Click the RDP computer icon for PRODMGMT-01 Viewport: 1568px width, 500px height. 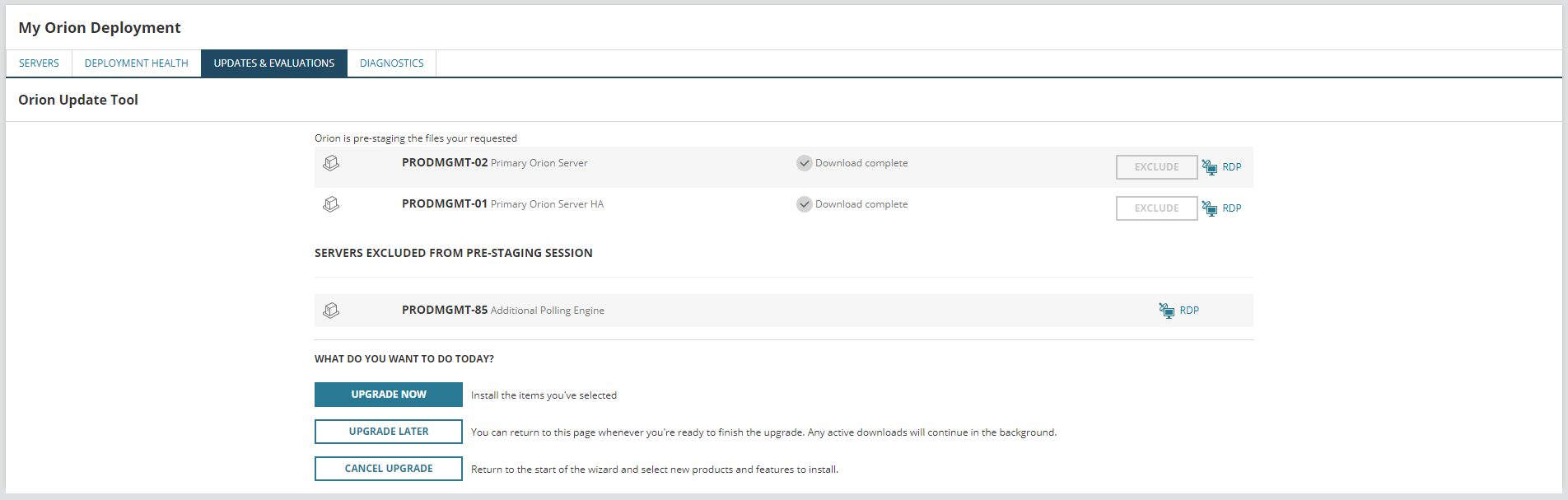[1210, 208]
